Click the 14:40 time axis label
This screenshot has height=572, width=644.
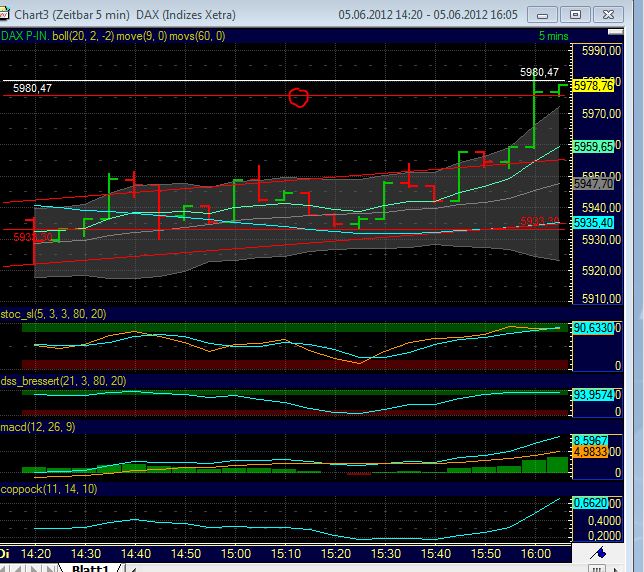(x=136, y=554)
